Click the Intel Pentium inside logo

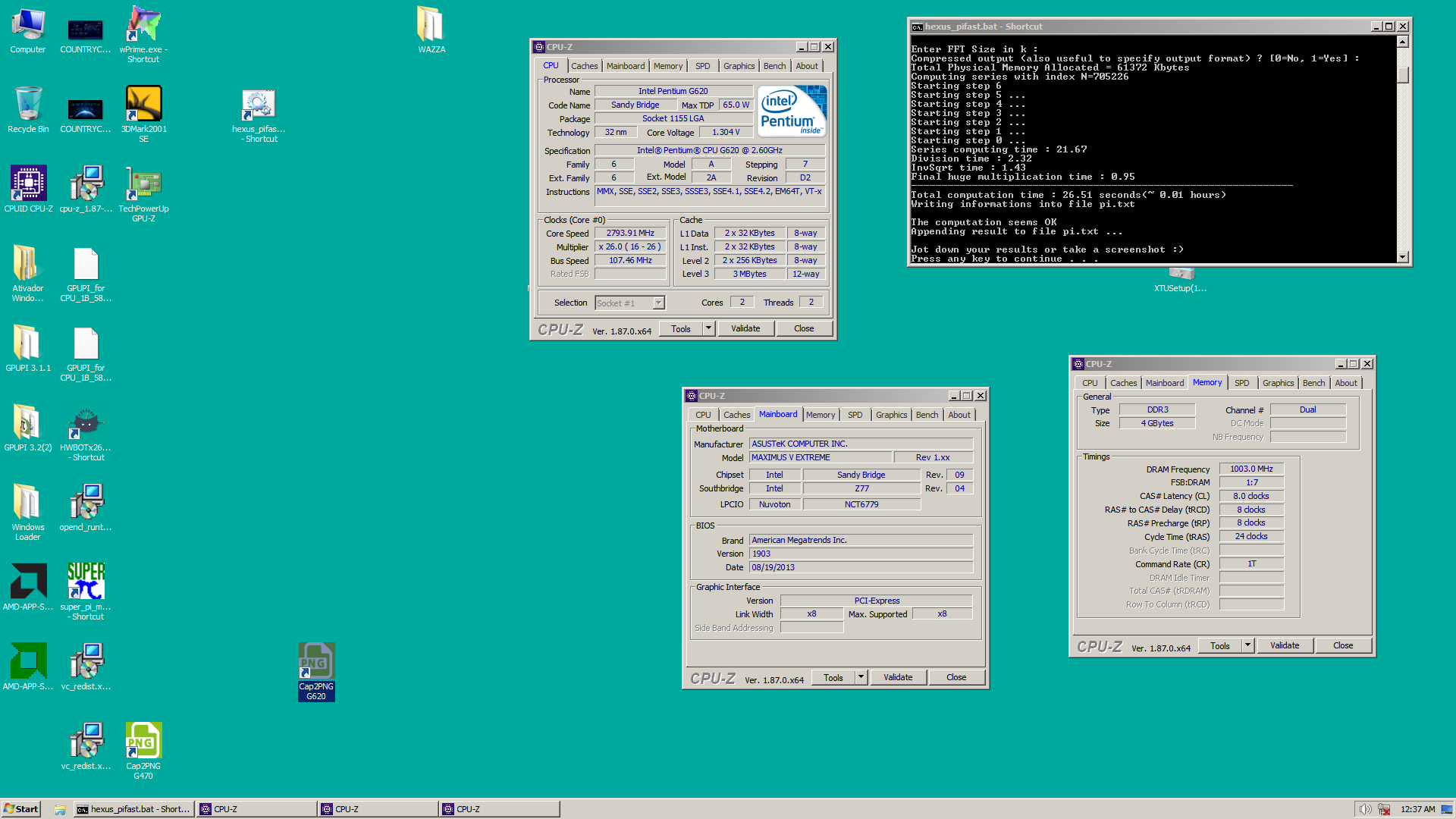(x=791, y=111)
